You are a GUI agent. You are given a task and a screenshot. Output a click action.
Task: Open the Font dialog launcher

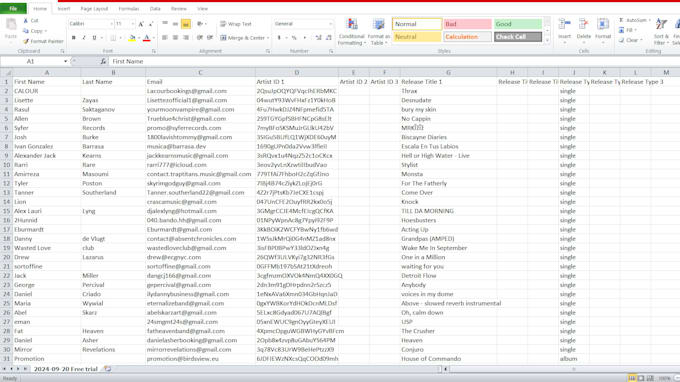[154, 51]
